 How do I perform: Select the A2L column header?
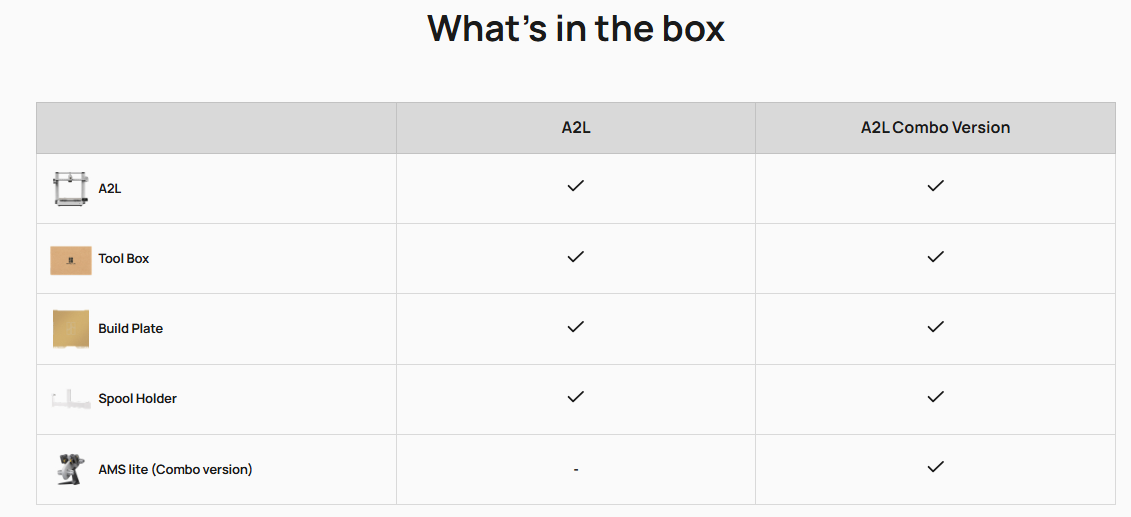(576, 128)
